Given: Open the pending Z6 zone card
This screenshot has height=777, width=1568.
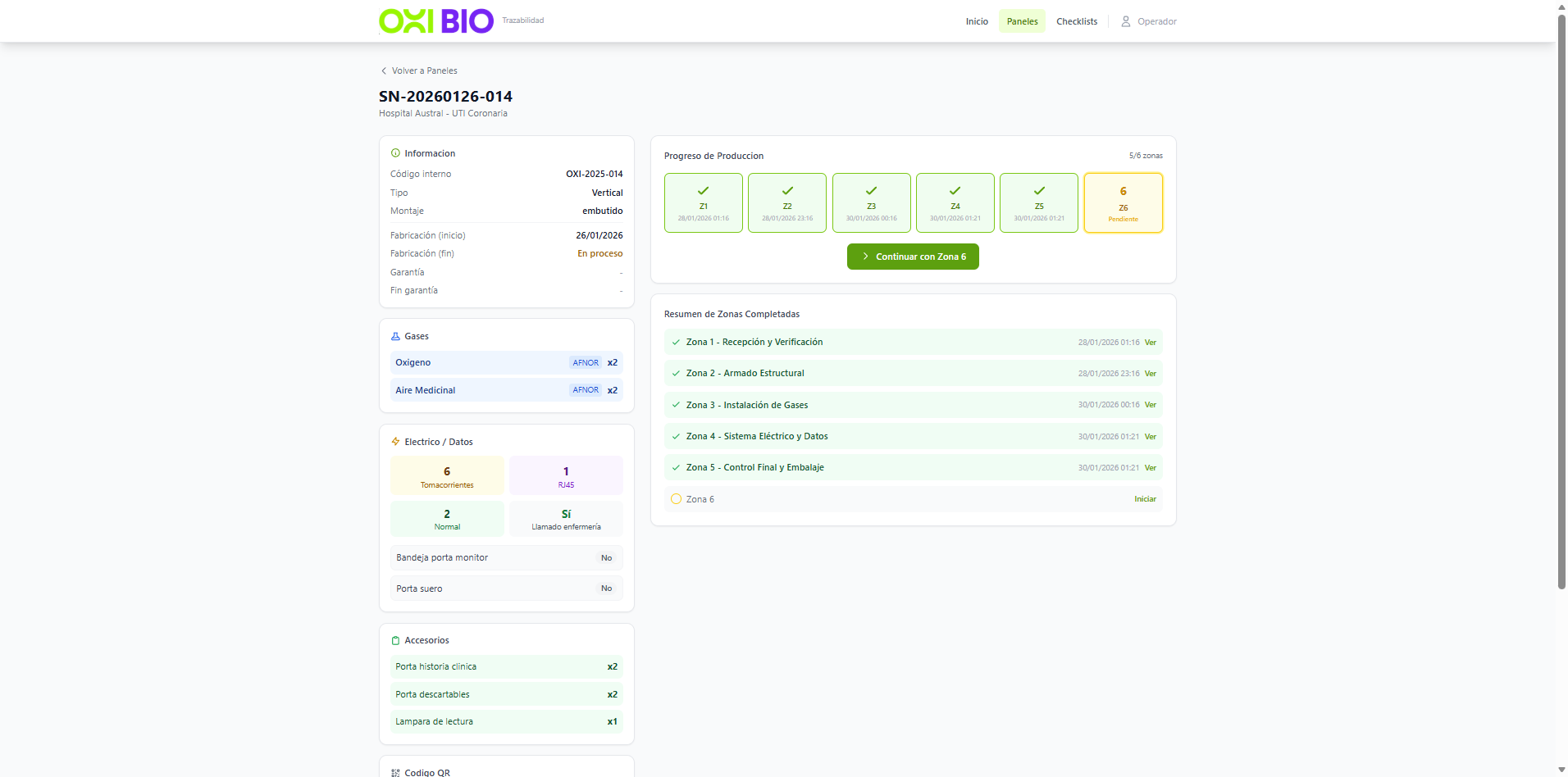Looking at the screenshot, I should point(1124,203).
